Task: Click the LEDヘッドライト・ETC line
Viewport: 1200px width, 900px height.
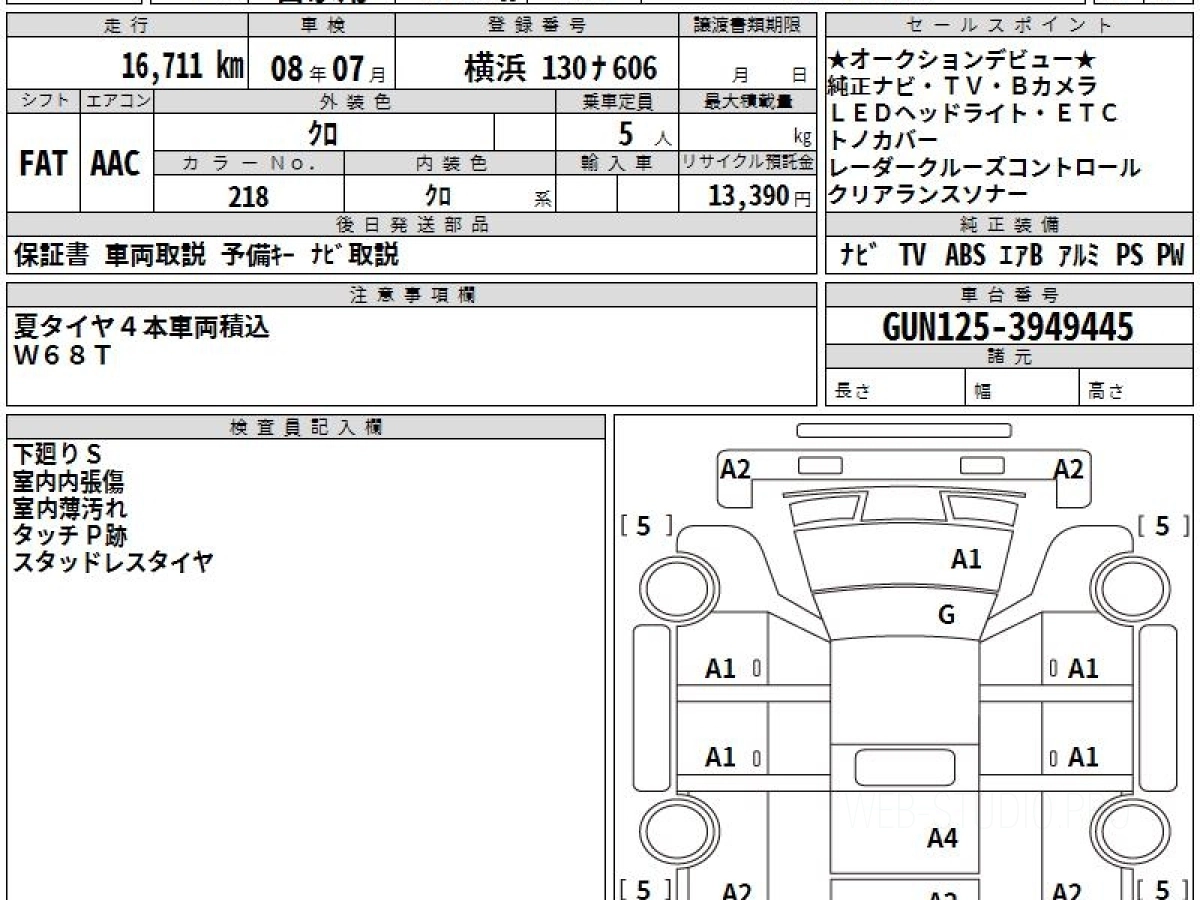Action: tap(973, 113)
